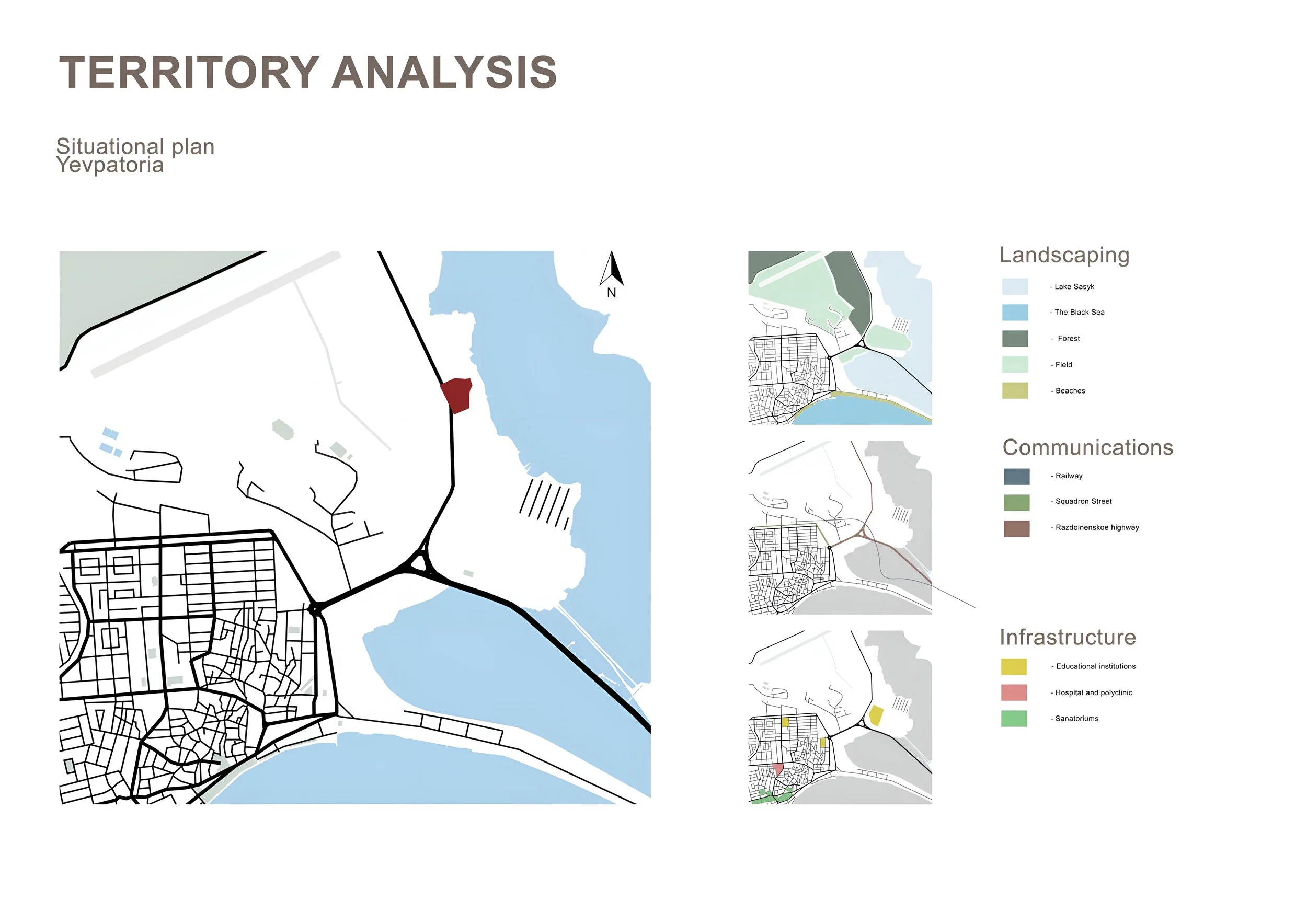The image size is (1307, 924).
Task: Select the Field light green swatch
Action: 1015,364
